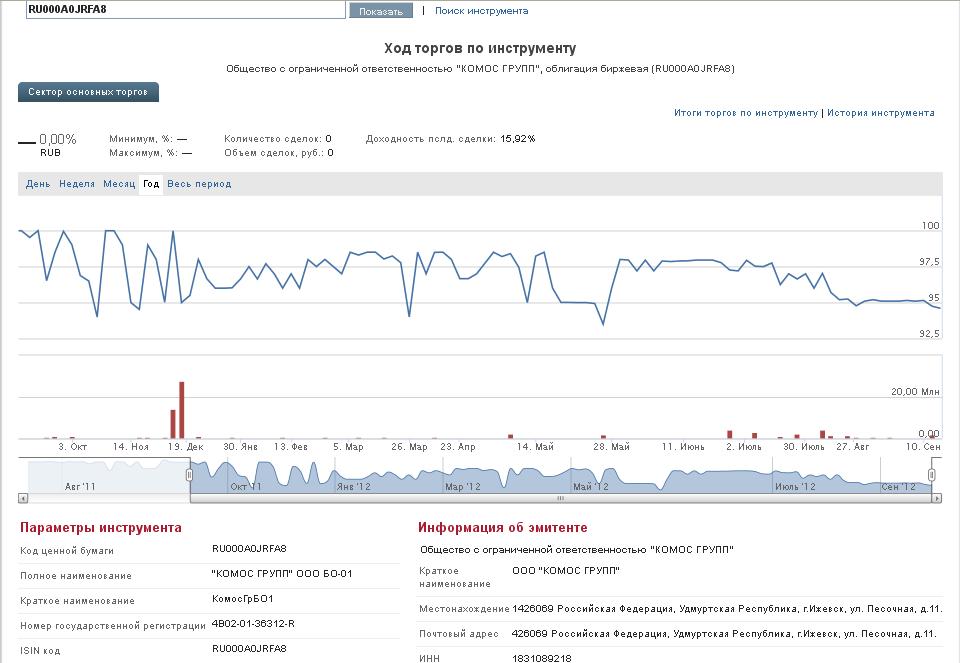Click the 28. Май axis label

611,447
